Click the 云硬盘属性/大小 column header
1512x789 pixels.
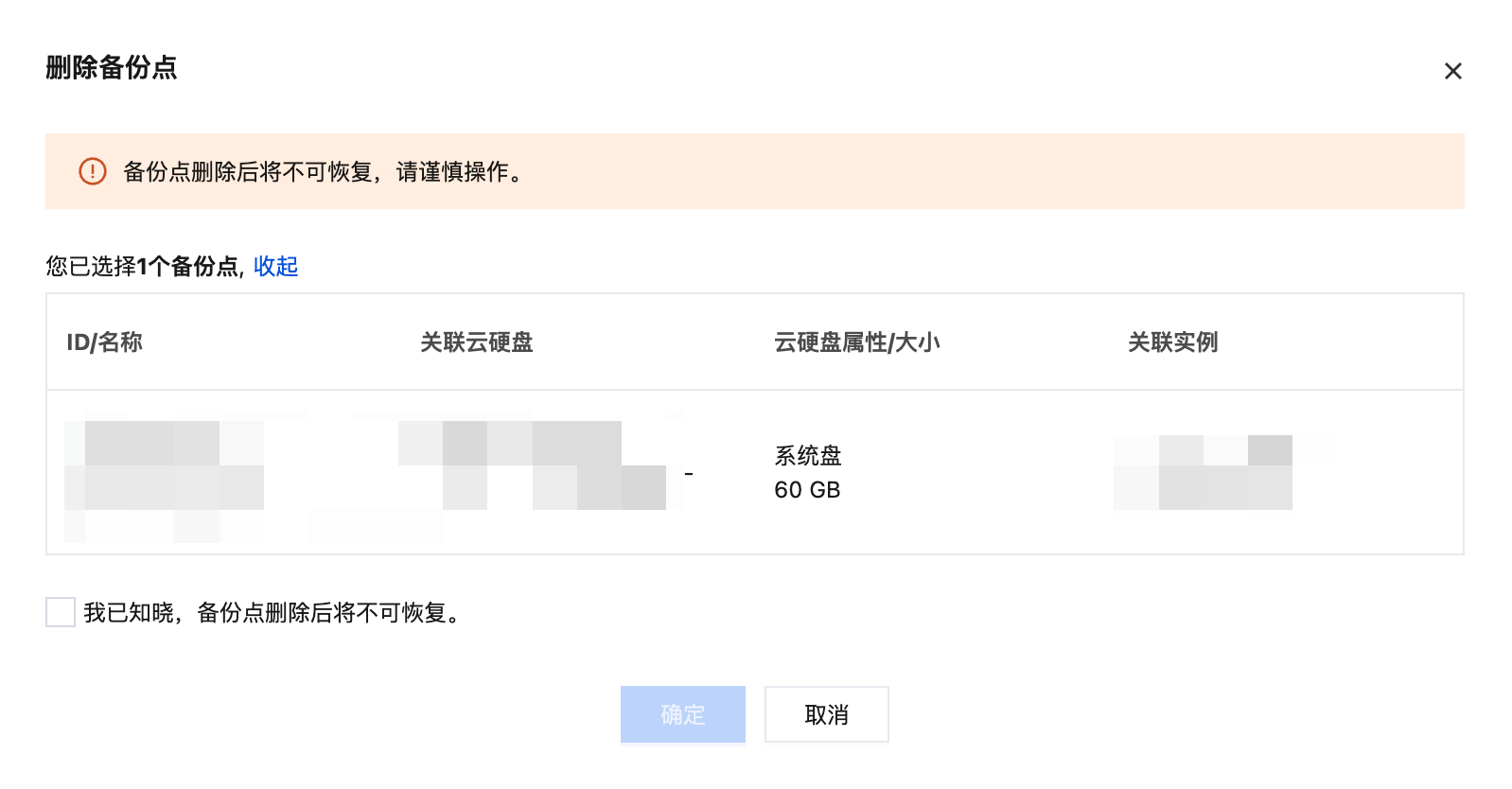pos(856,342)
